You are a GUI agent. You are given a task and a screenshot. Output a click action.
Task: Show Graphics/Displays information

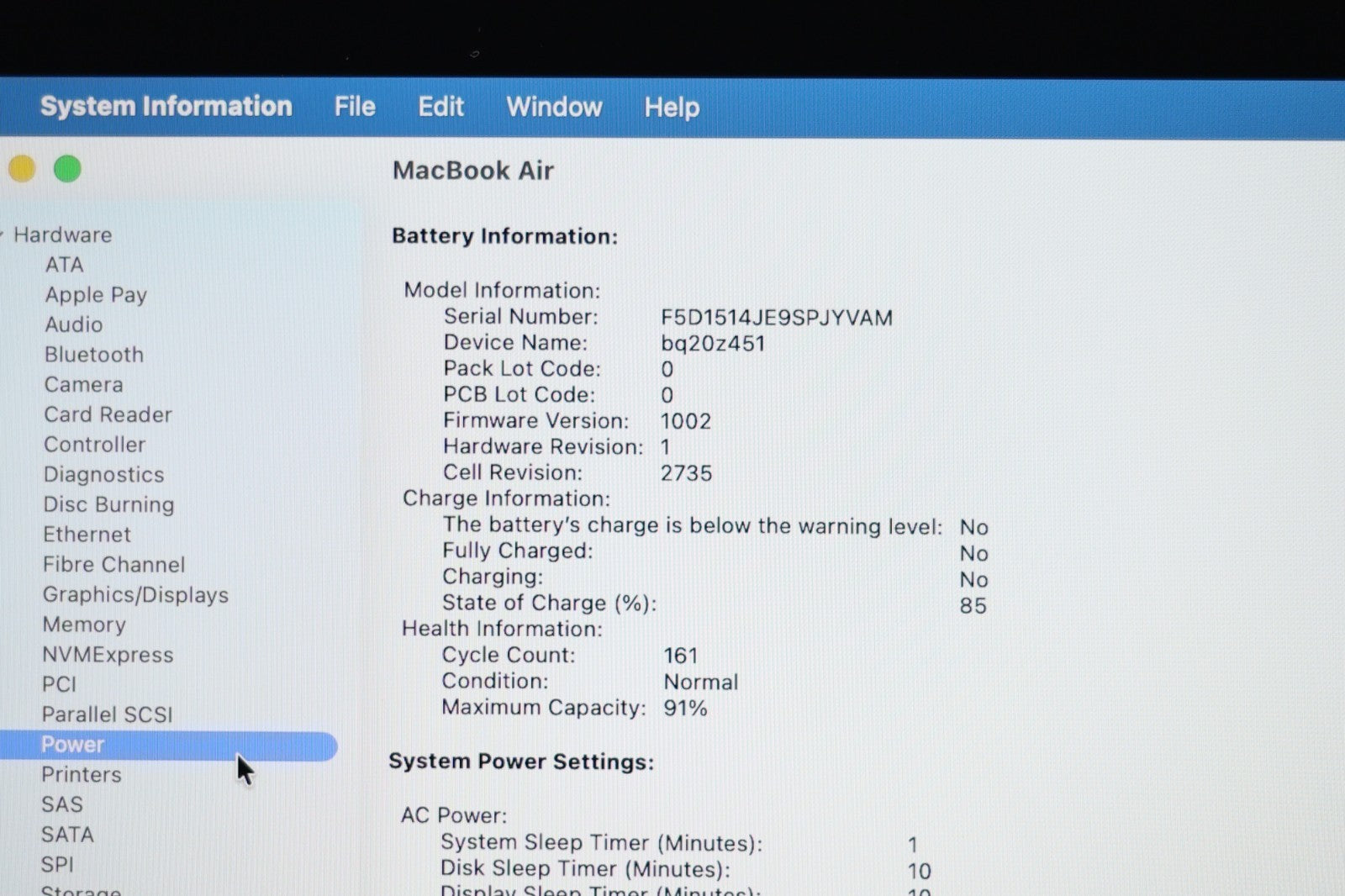[135, 595]
